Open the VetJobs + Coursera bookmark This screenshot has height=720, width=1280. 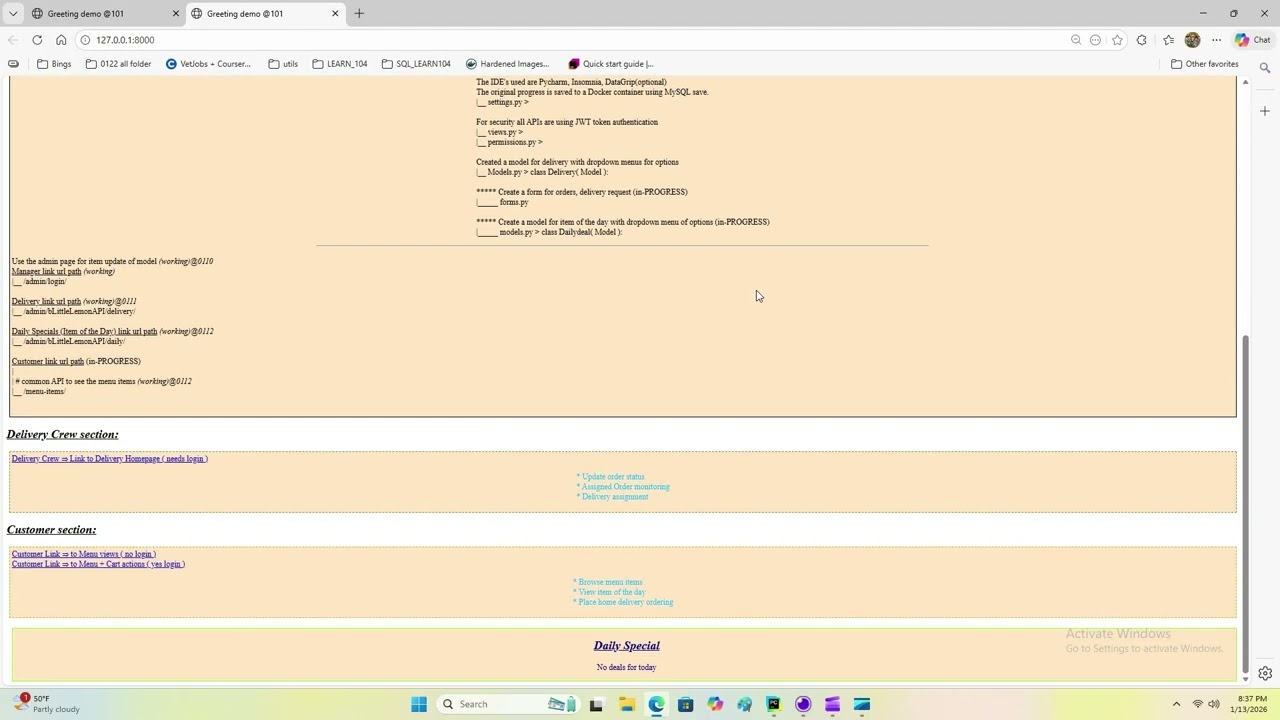coord(208,64)
